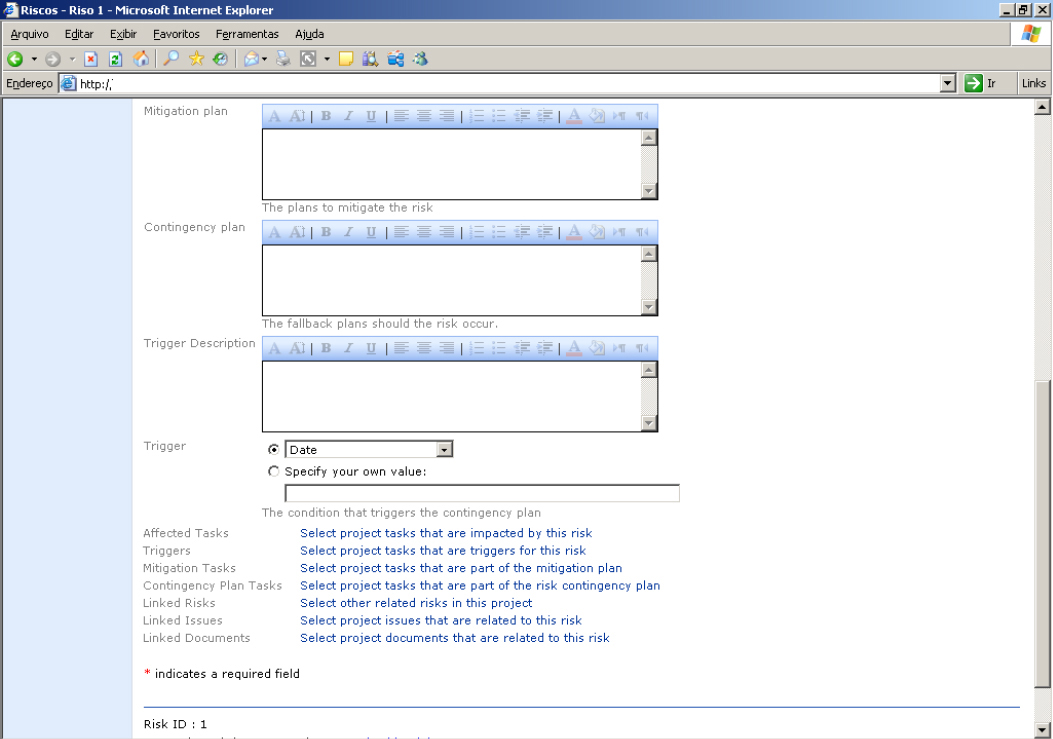Click Select project tasks impacted by this risk
The height and width of the screenshot is (739, 1053).
tap(446, 533)
